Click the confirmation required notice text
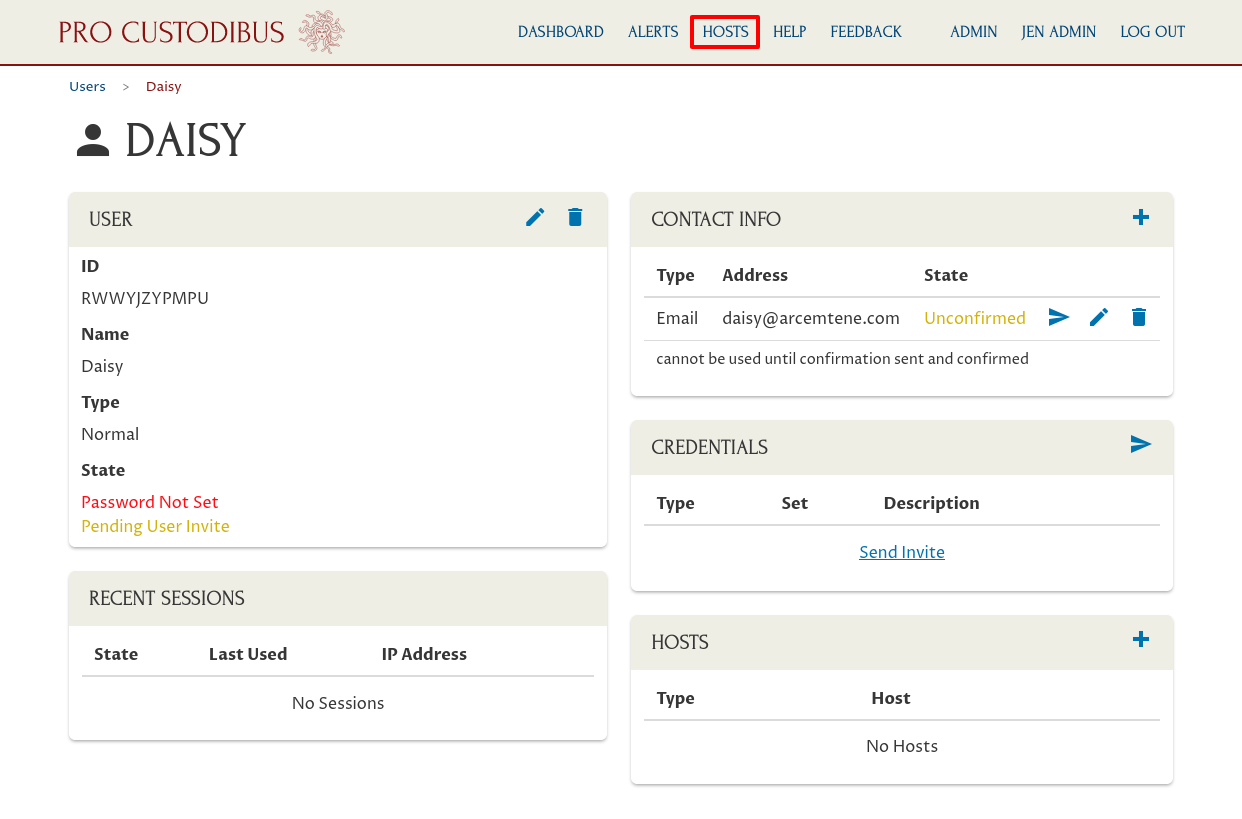Viewport: 1242px width, 819px height. coord(842,358)
